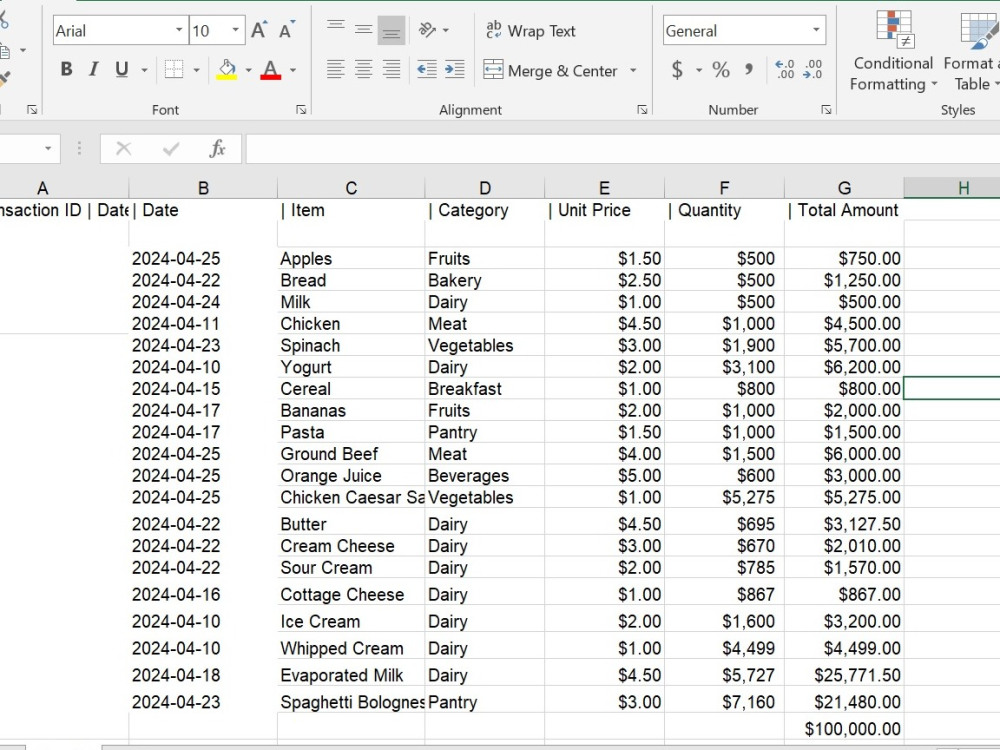This screenshot has width=1000, height=750.
Task: Increase font size with large A
Action: point(258,30)
